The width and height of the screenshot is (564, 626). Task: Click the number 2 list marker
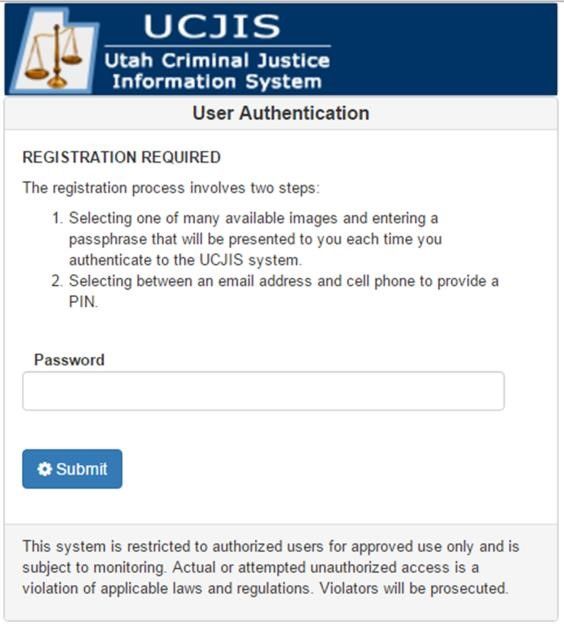click(56, 281)
